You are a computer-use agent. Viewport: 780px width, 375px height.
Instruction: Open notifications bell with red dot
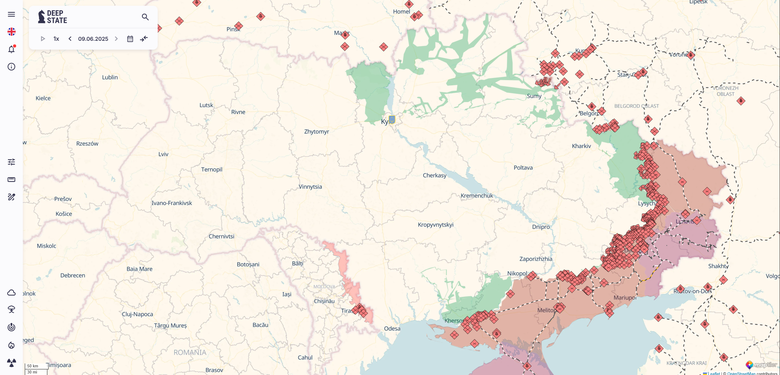pos(11,49)
